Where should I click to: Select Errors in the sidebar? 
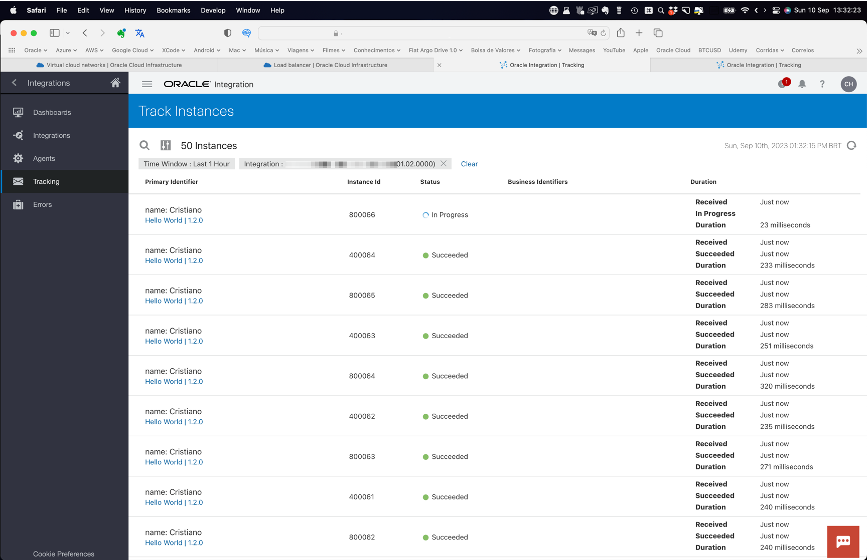tap(42, 205)
